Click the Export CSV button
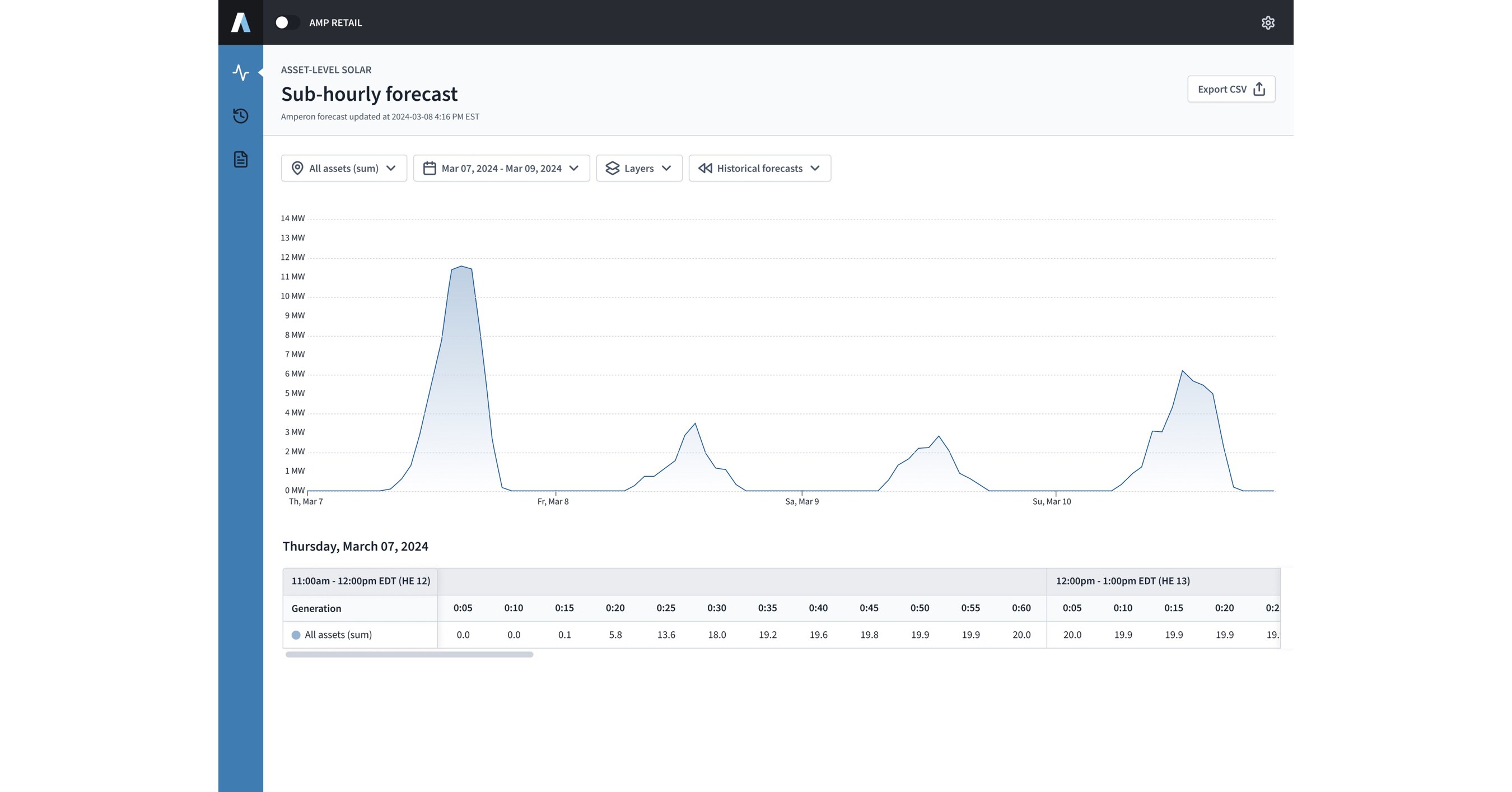This screenshot has width=1512, height=792. pos(1231,89)
